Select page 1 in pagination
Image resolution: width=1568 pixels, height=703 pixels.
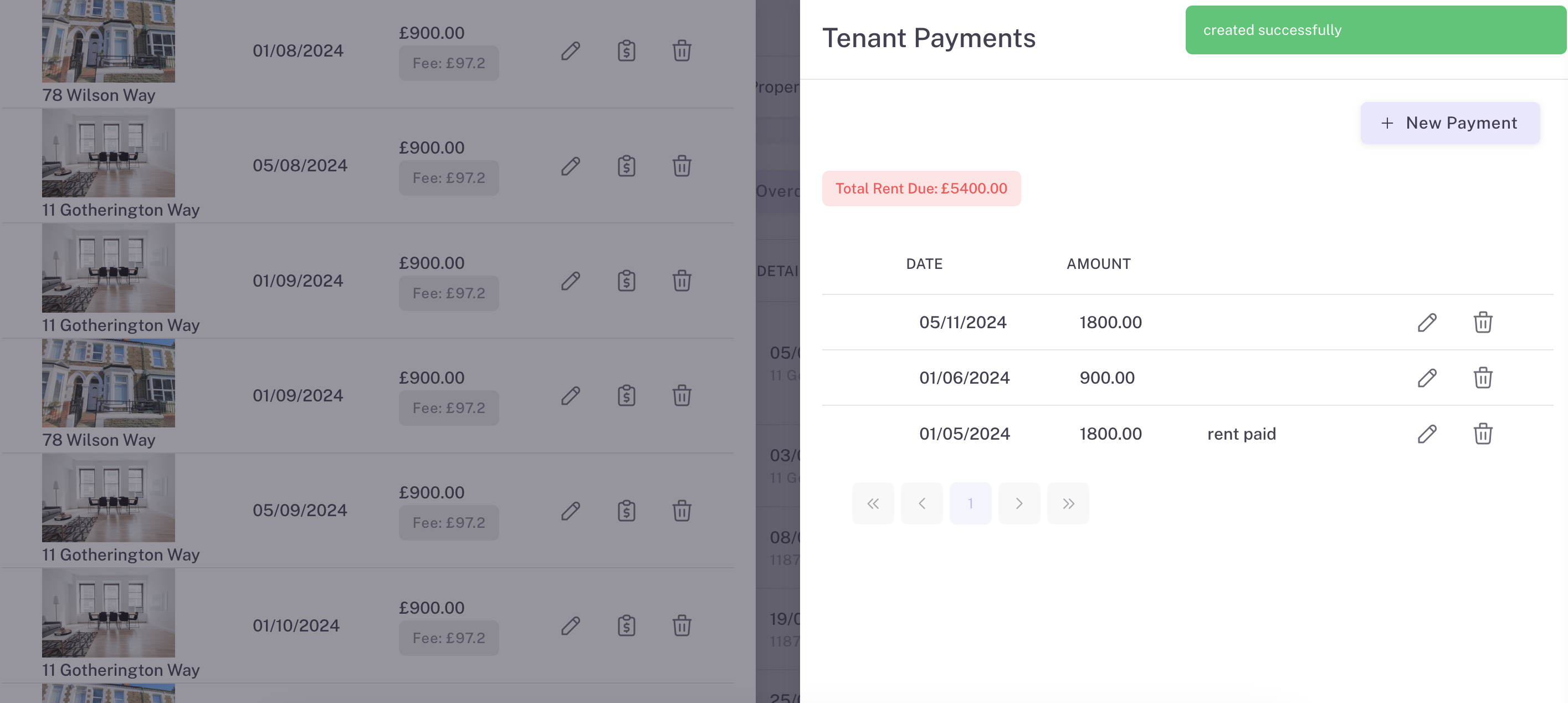click(x=970, y=503)
